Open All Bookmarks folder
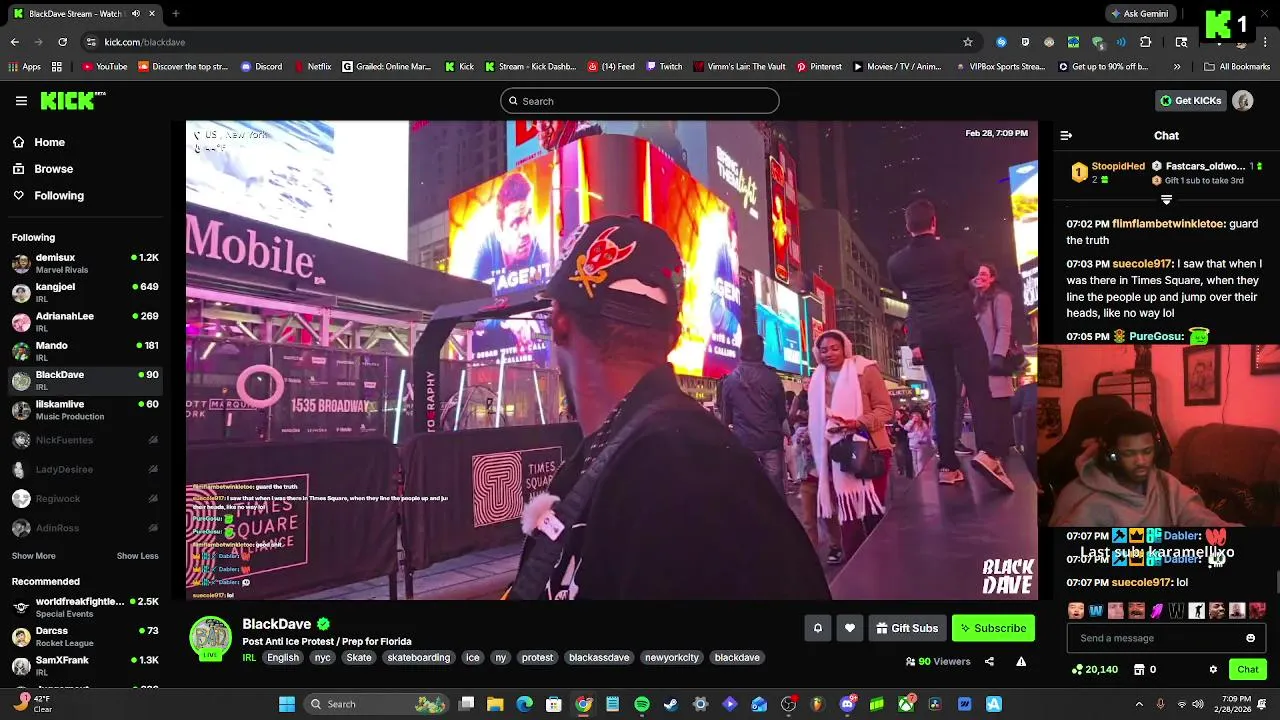 (x=1236, y=67)
